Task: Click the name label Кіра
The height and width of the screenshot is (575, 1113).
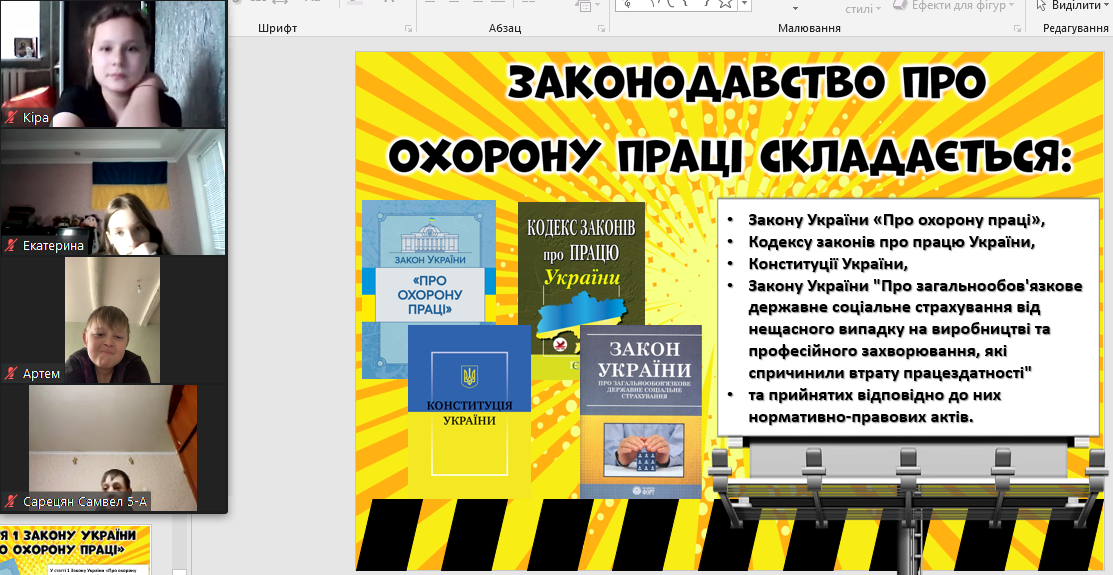Action: pyautogui.click(x=35, y=117)
